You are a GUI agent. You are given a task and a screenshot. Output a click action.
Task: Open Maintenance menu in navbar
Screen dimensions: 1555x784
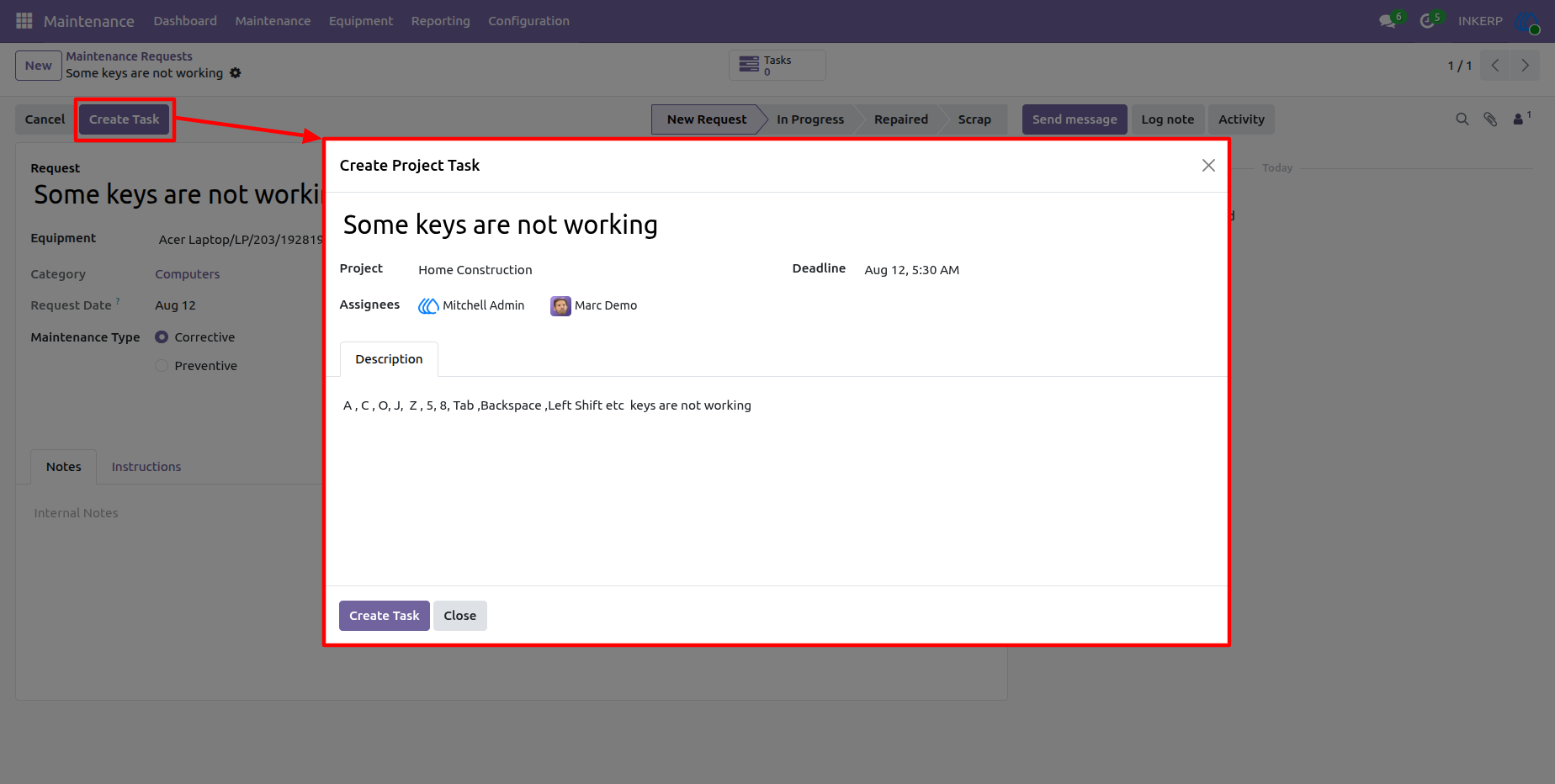[x=273, y=21]
